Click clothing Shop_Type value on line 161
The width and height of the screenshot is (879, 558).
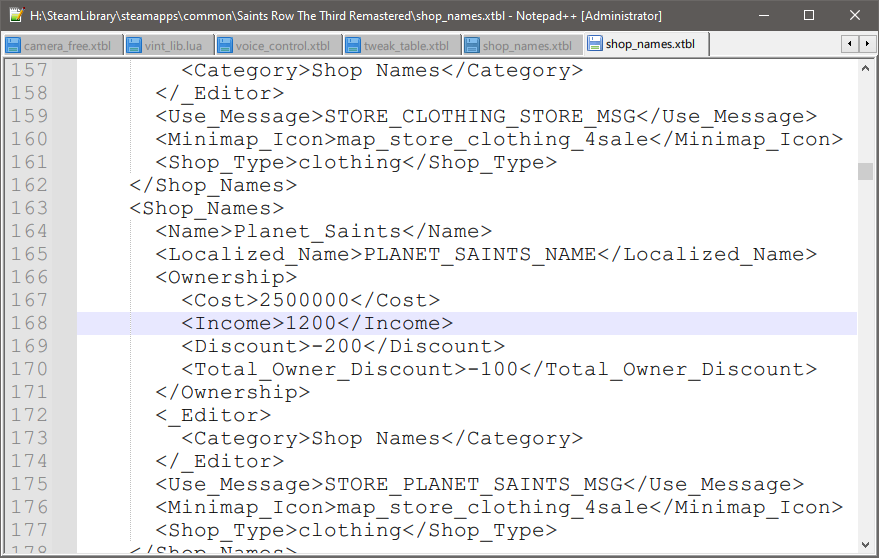[x=350, y=162]
